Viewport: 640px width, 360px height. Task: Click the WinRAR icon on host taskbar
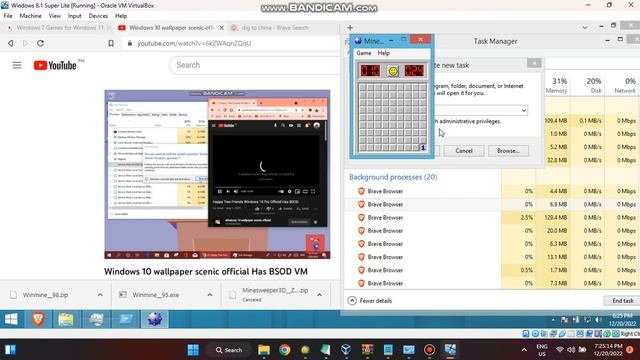click(367, 350)
